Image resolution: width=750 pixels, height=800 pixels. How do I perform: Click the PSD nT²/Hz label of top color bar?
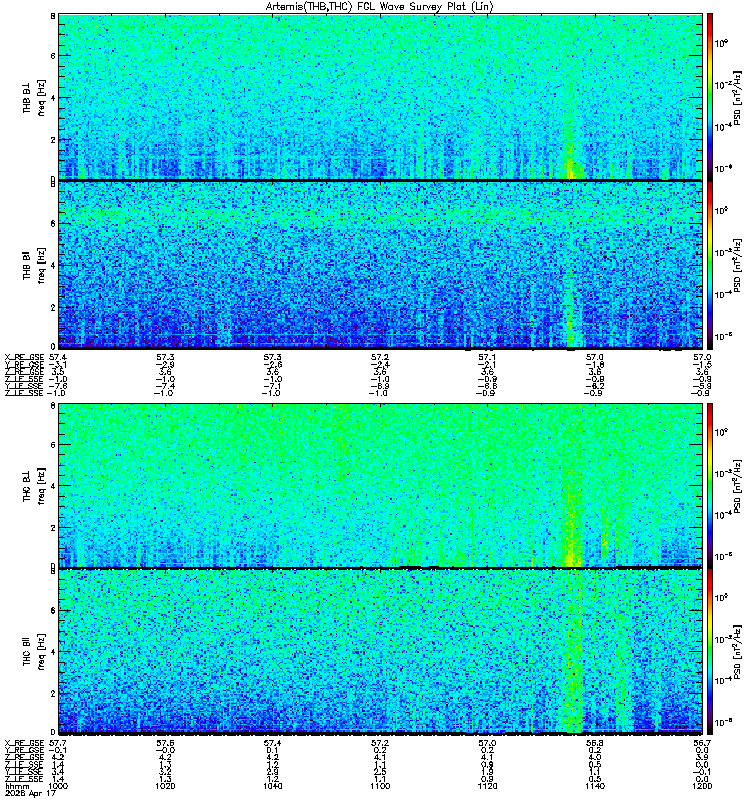click(738, 97)
